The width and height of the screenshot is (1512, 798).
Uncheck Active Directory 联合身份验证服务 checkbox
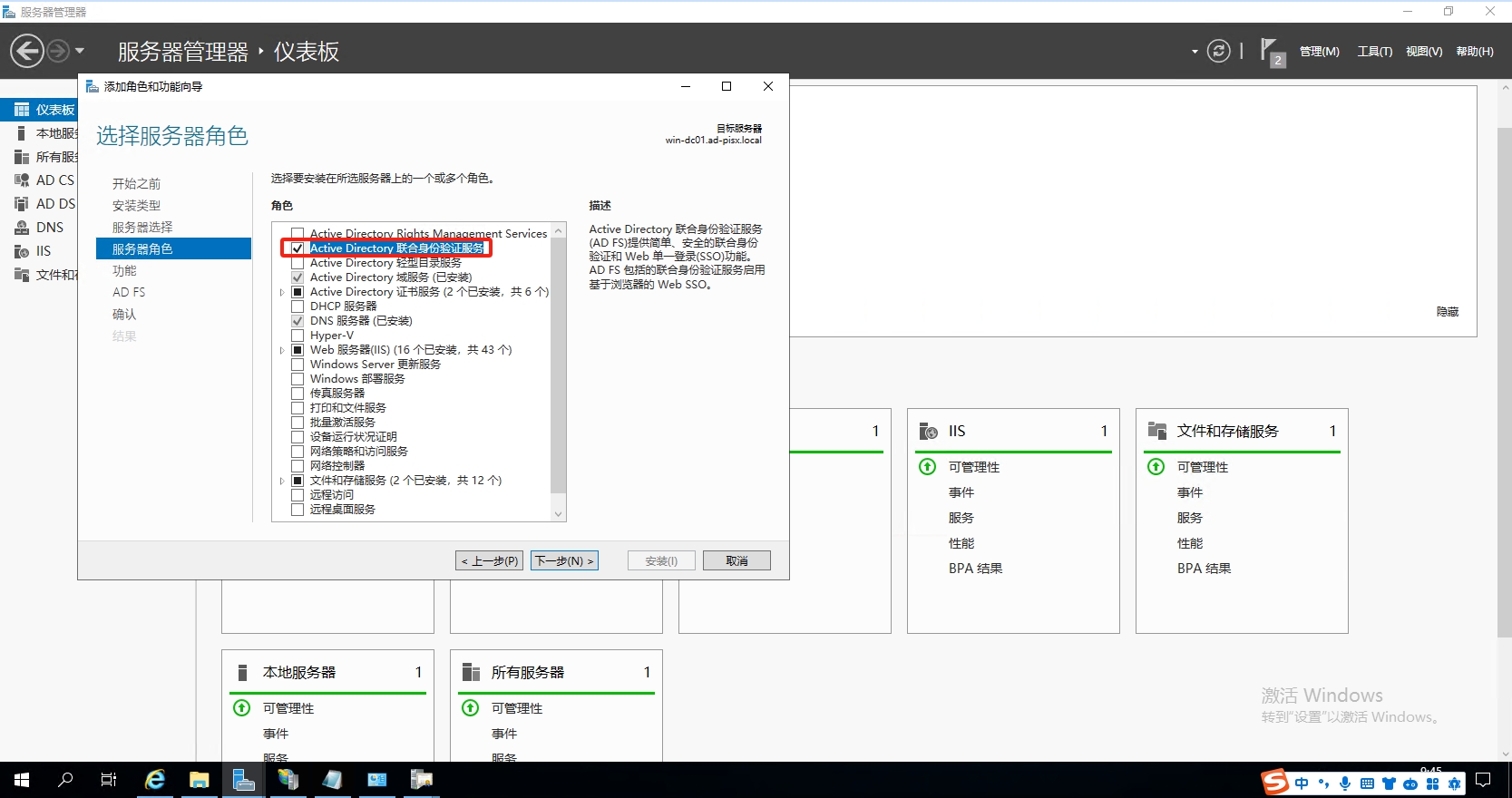pyautogui.click(x=298, y=248)
